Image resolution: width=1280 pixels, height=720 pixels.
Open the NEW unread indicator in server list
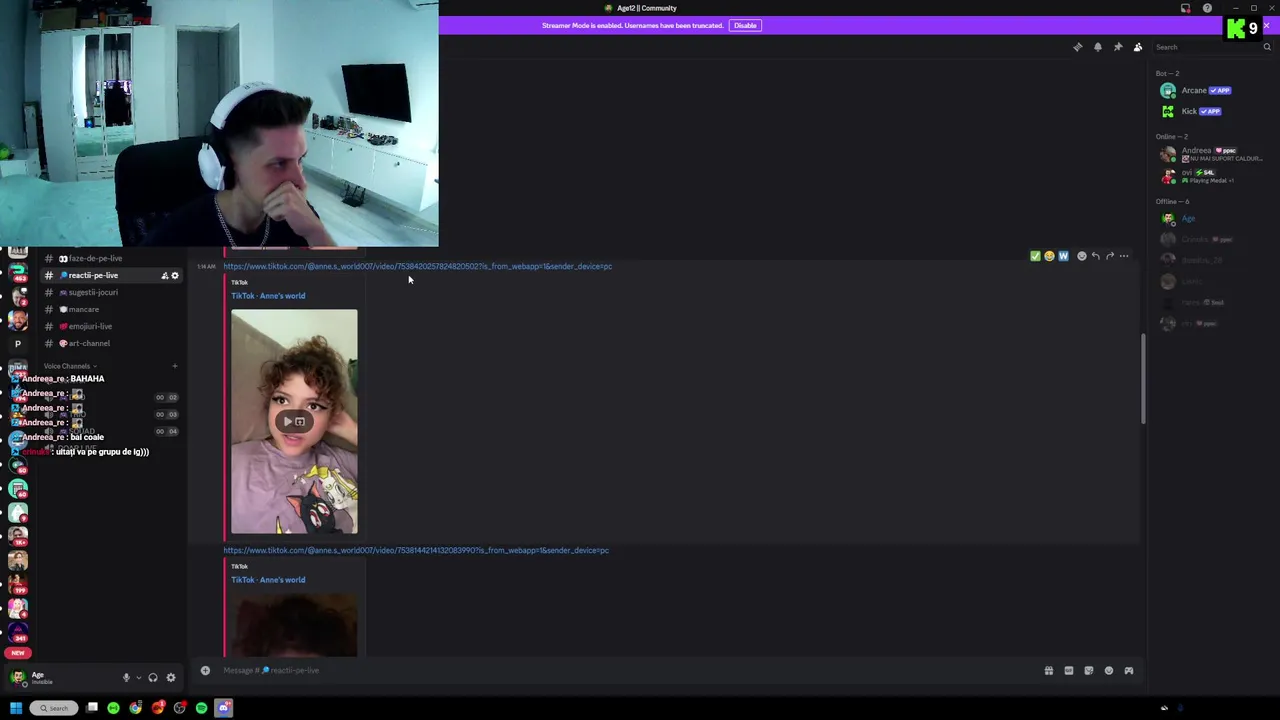click(x=17, y=653)
